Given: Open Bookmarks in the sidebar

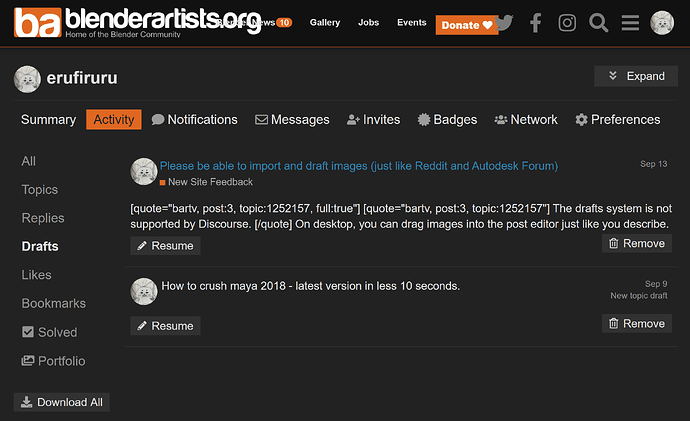Looking at the screenshot, I should point(53,304).
